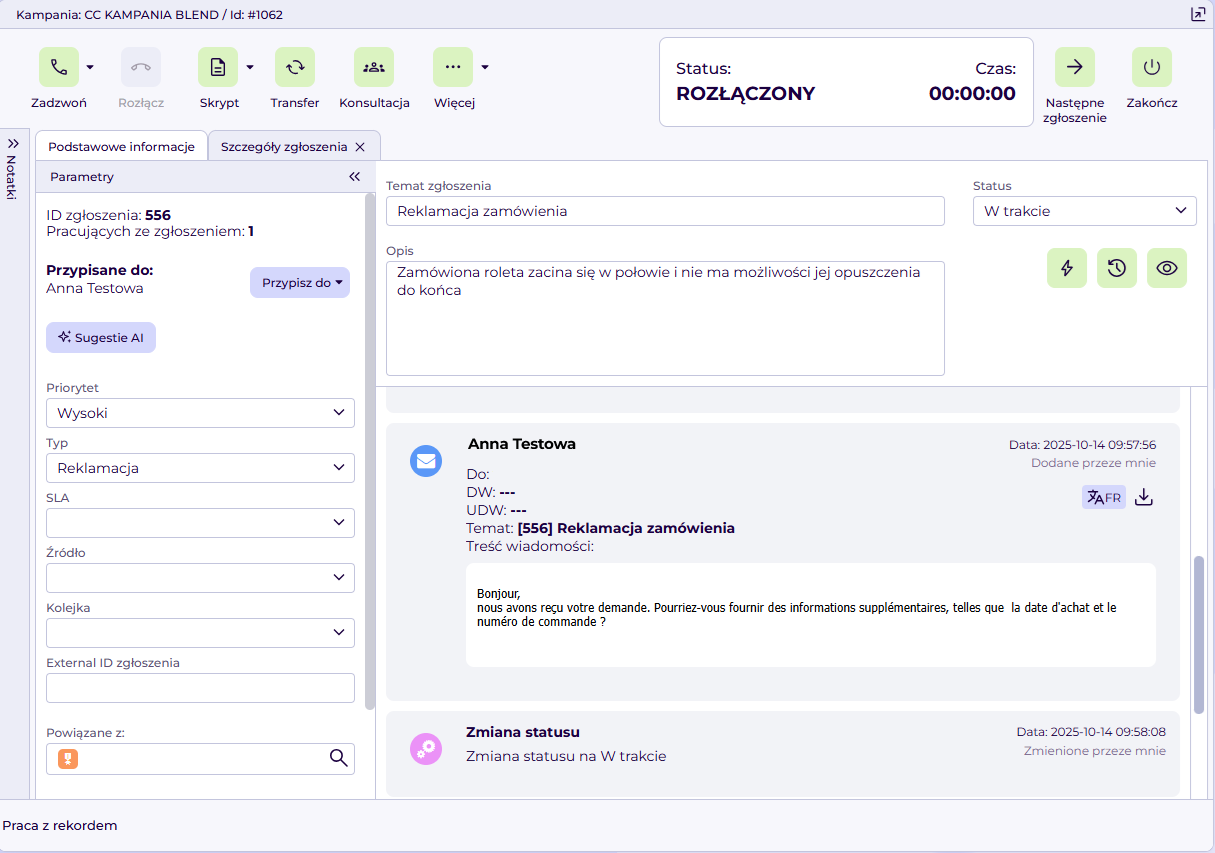Click the Powiązane z search field
This screenshot has height=853, width=1215.
coord(200,759)
